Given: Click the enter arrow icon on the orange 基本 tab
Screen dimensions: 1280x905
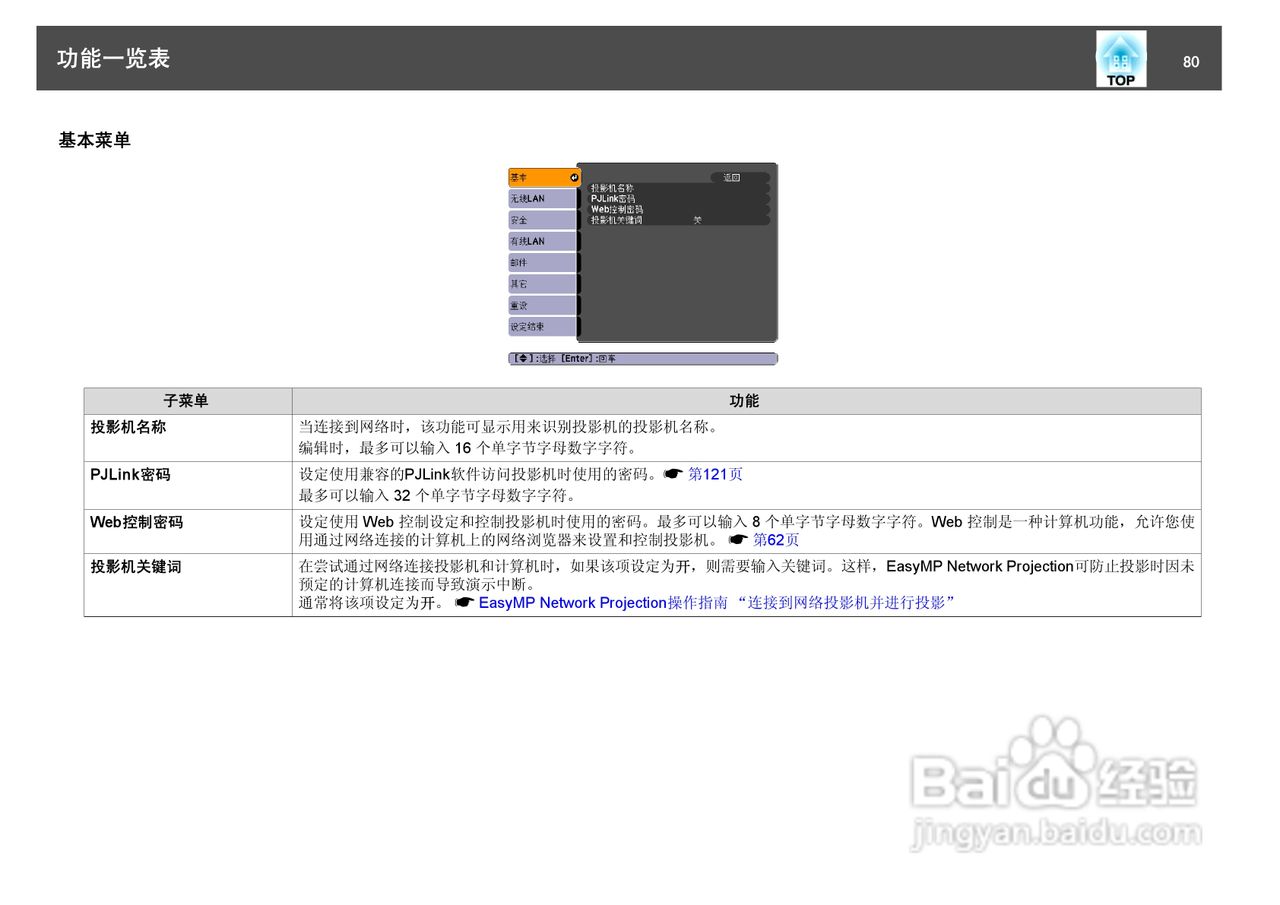Looking at the screenshot, I should click(574, 177).
